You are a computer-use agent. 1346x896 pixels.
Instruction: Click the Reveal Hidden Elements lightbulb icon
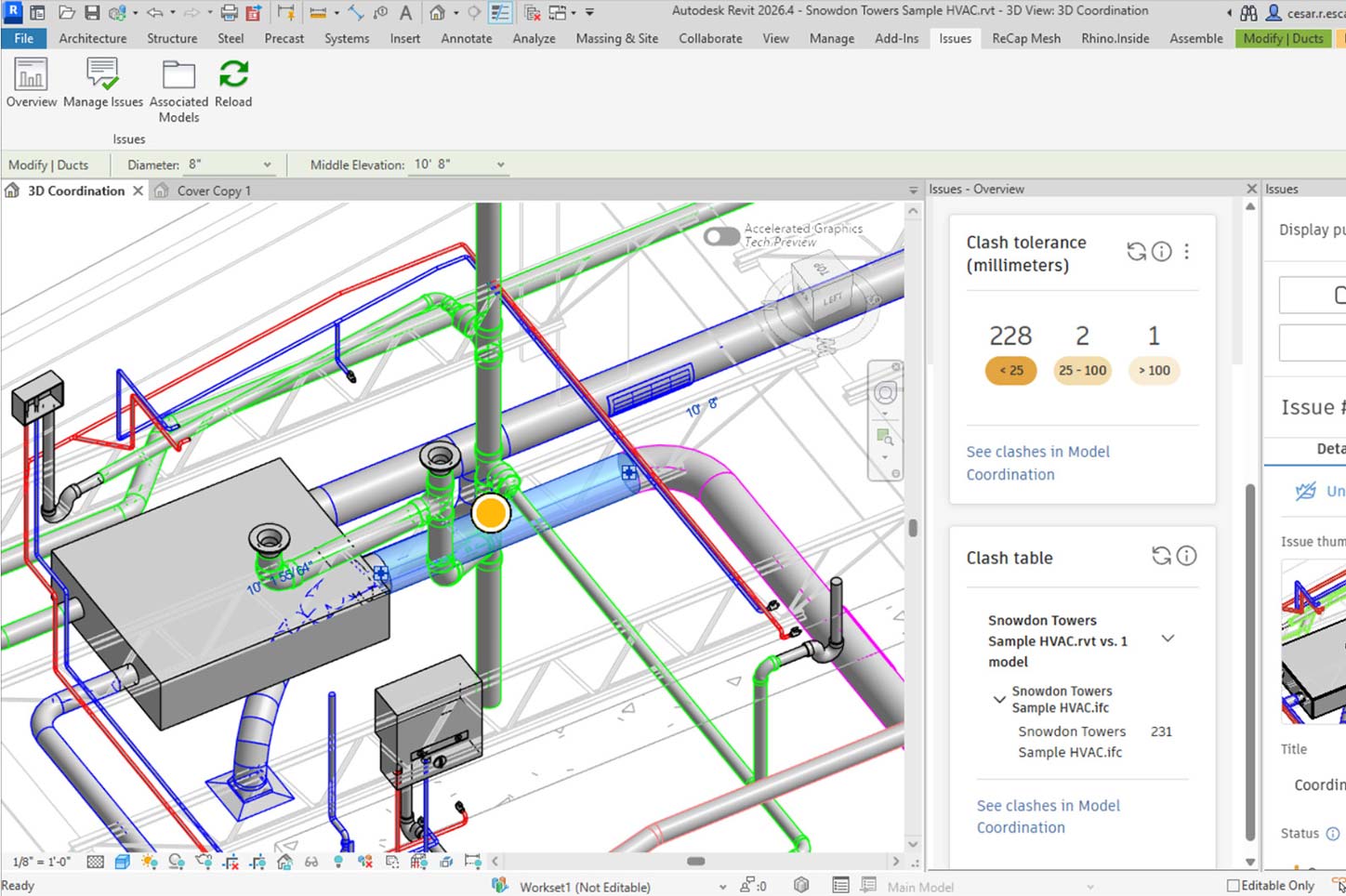point(338,862)
